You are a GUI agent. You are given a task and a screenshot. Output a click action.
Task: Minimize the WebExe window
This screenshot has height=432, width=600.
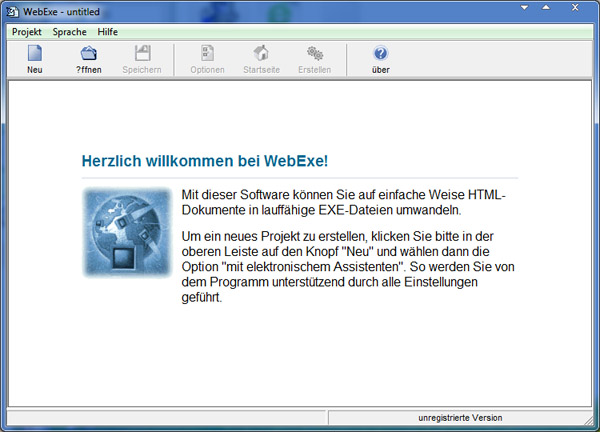click(525, 8)
